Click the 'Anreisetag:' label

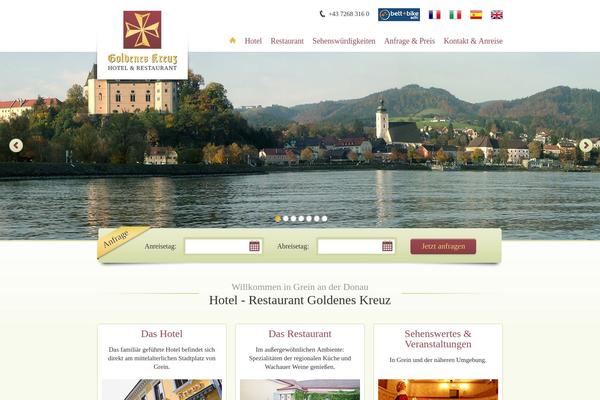click(x=160, y=246)
